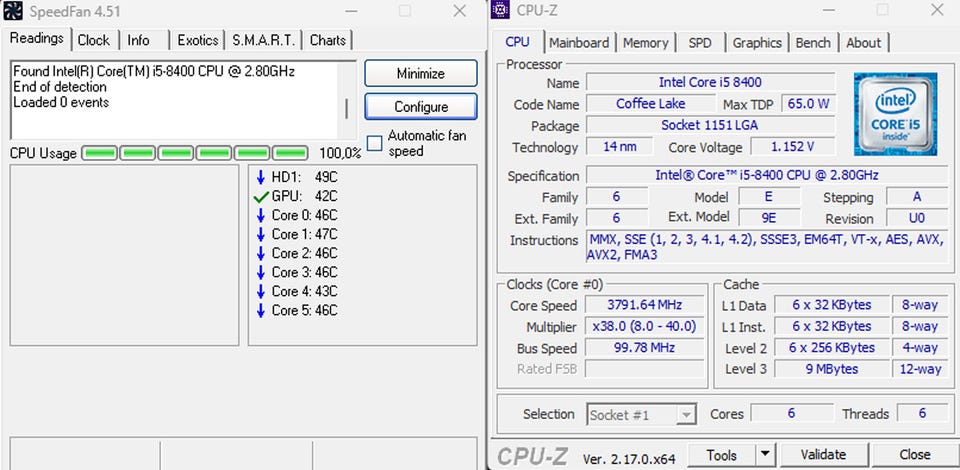Click the Cores count field
Screen dimensions: 960x470
[790, 414]
